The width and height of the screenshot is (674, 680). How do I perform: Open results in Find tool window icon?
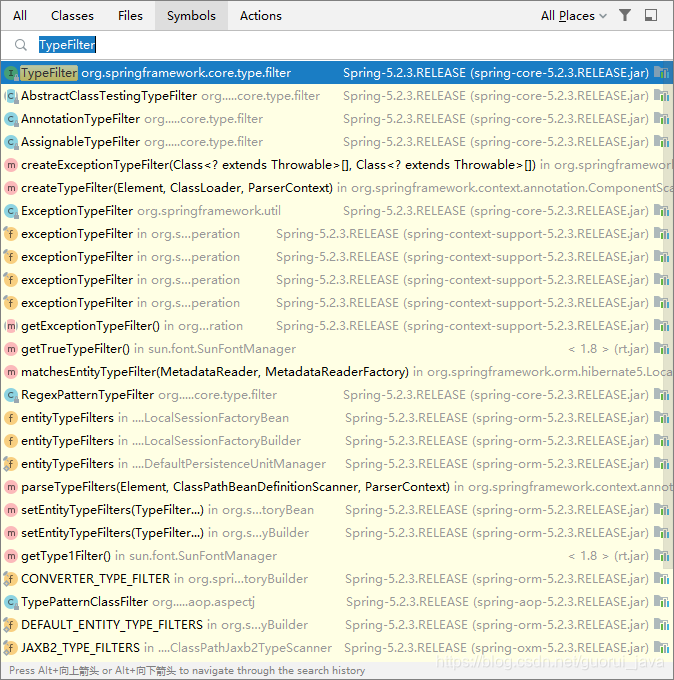click(651, 16)
